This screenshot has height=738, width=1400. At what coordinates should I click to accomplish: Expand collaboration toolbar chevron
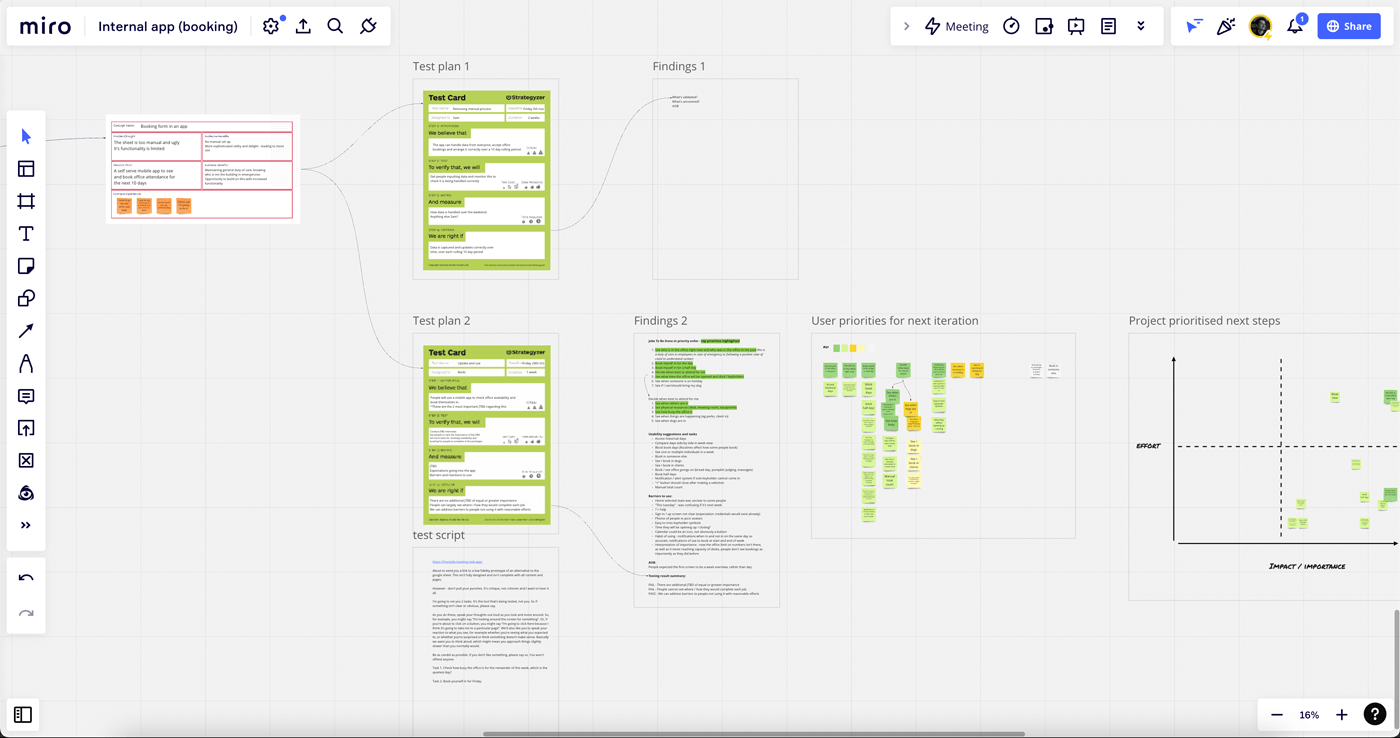[907, 27]
